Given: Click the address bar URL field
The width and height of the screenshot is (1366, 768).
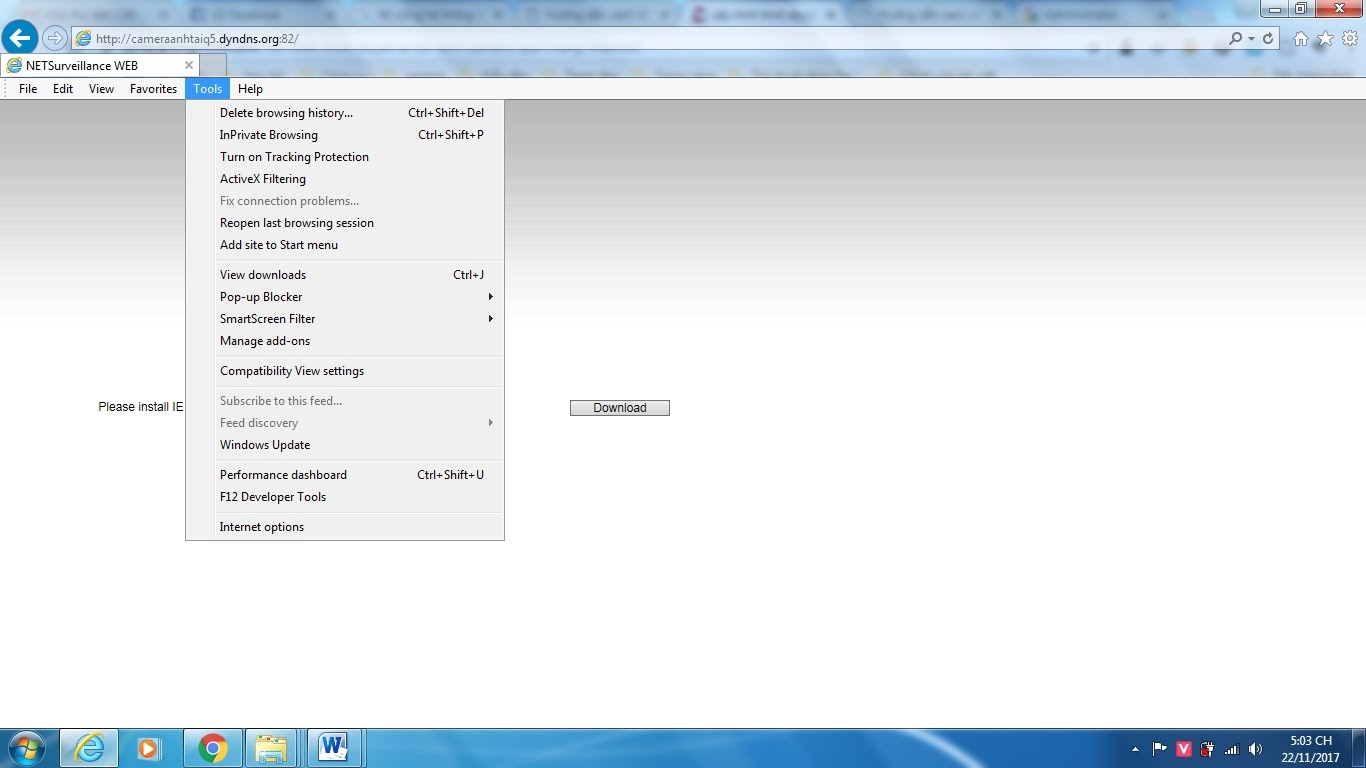Looking at the screenshot, I should (650, 38).
